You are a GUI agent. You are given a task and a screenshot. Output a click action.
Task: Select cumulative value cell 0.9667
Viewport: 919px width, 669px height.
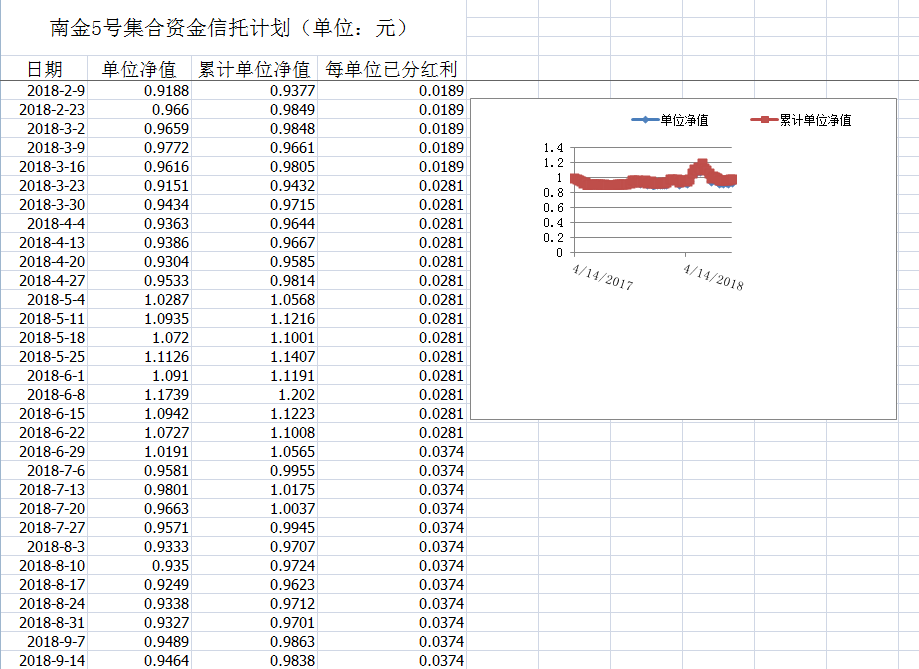[254, 243]
